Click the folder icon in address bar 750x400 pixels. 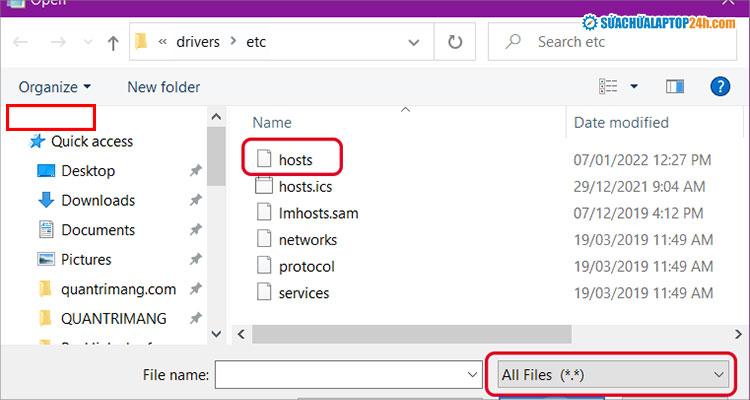(141, 42)
